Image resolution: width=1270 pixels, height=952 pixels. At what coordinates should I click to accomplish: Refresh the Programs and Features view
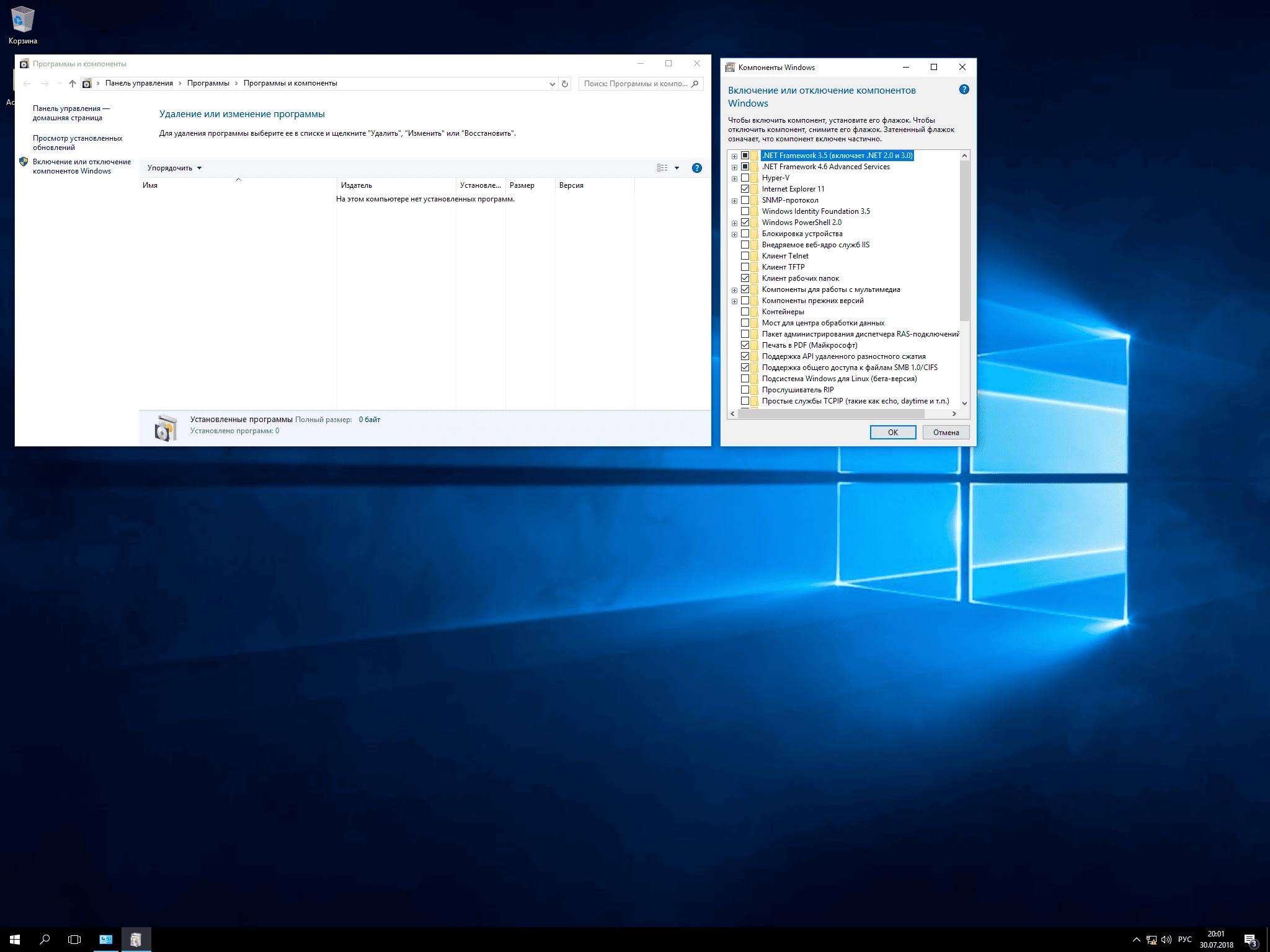[x=565, y=84]
